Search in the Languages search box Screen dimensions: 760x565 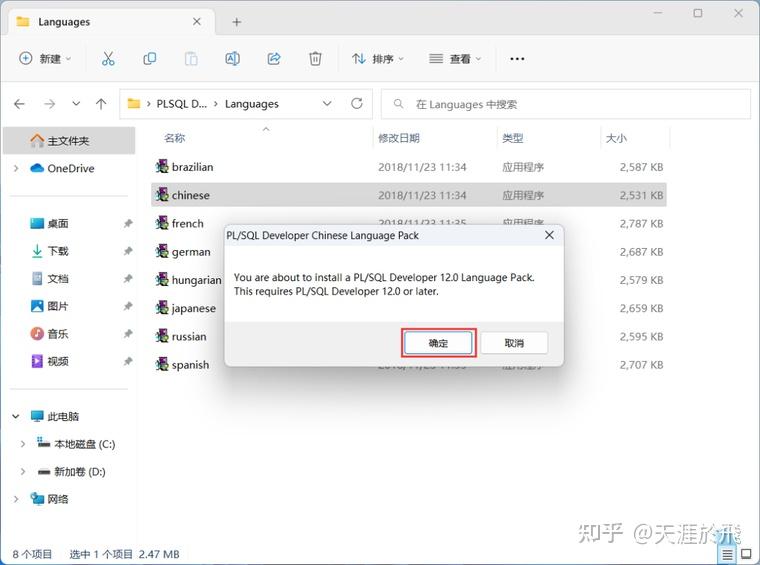(566, 104)
